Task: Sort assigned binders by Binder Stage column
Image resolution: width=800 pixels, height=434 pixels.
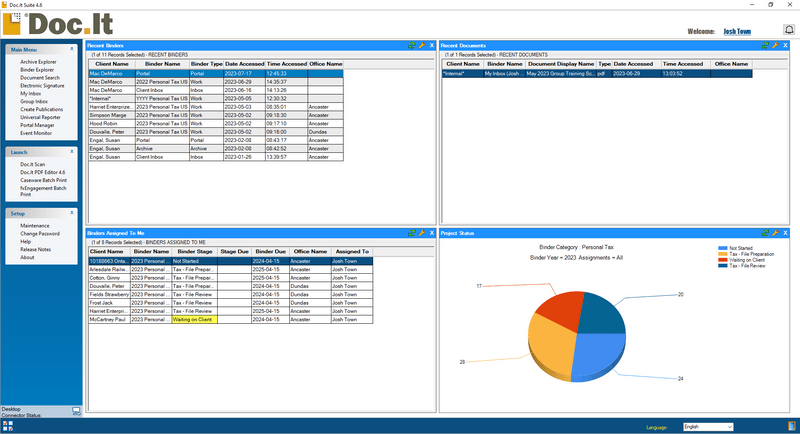Action: 194,251
